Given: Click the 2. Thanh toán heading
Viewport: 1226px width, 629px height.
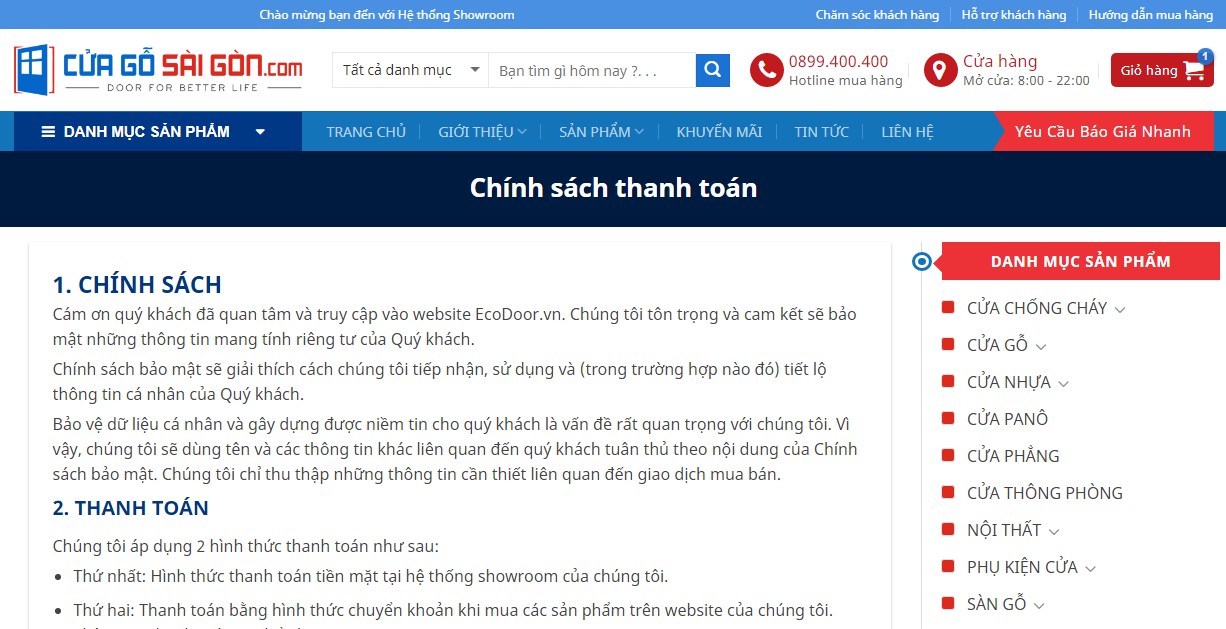Looking at the screenshot, I should click(x=131, y=508).
